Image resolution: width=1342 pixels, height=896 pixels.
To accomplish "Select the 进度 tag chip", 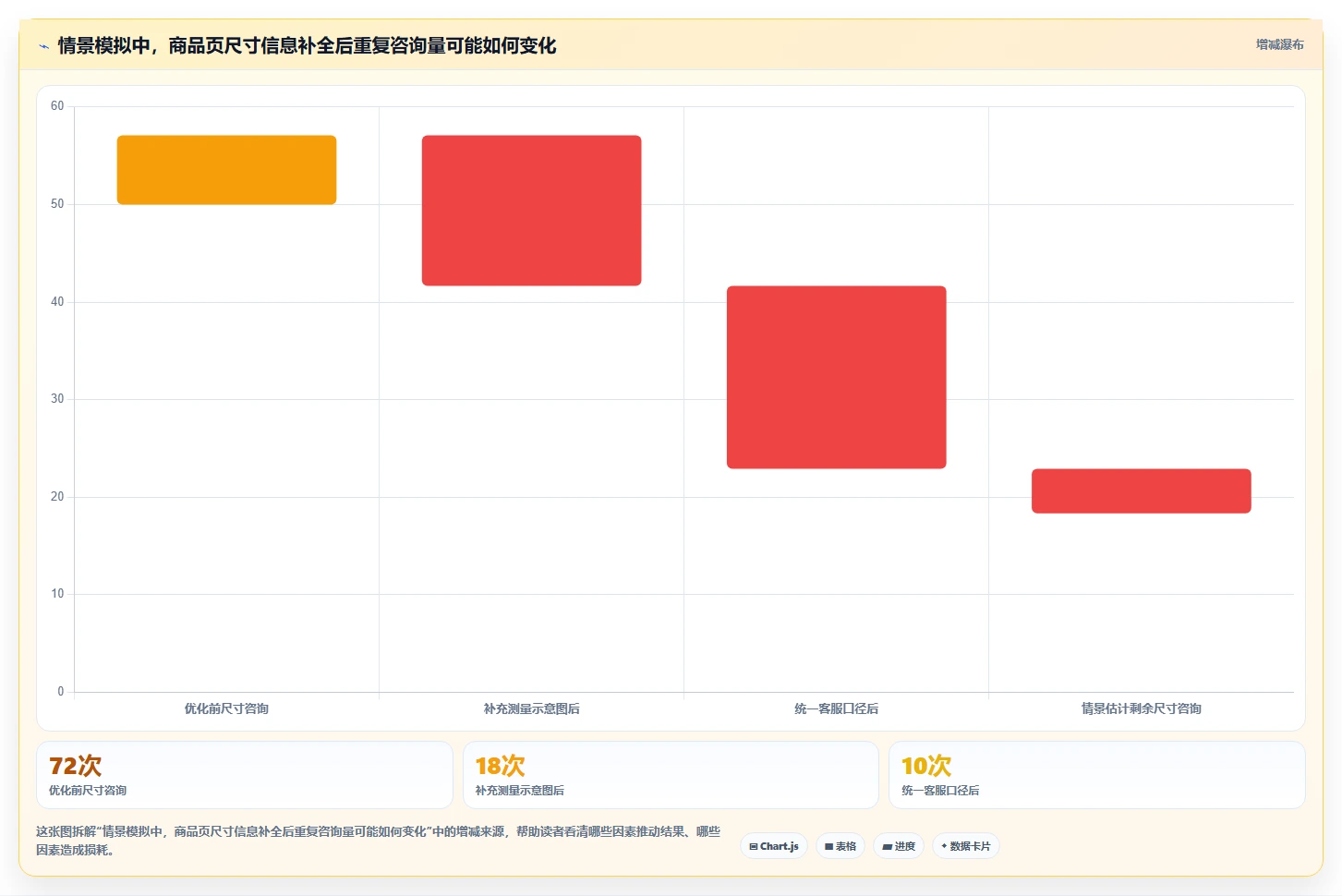I will 899,846.
